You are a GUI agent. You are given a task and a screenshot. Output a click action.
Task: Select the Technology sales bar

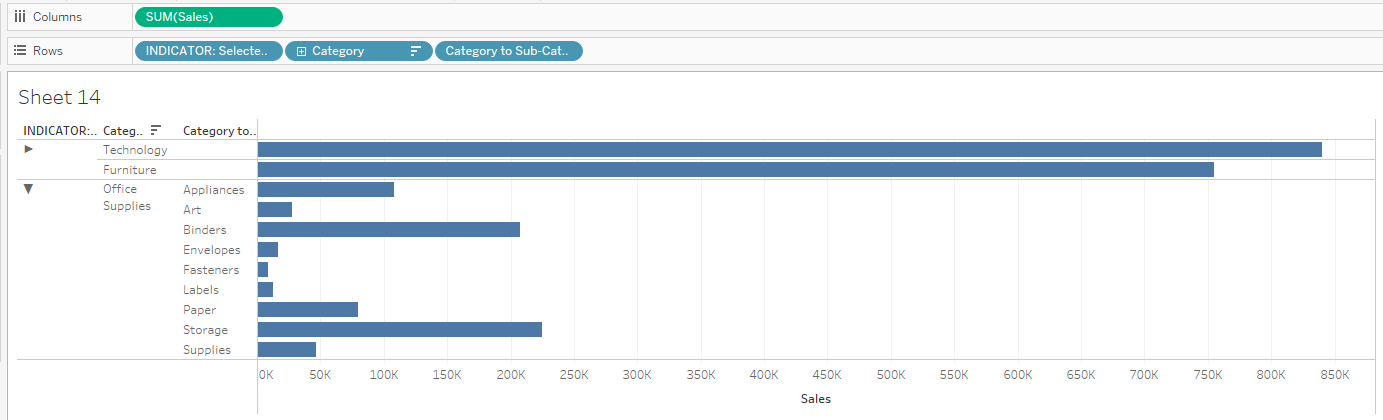click(x=789, y=150)
